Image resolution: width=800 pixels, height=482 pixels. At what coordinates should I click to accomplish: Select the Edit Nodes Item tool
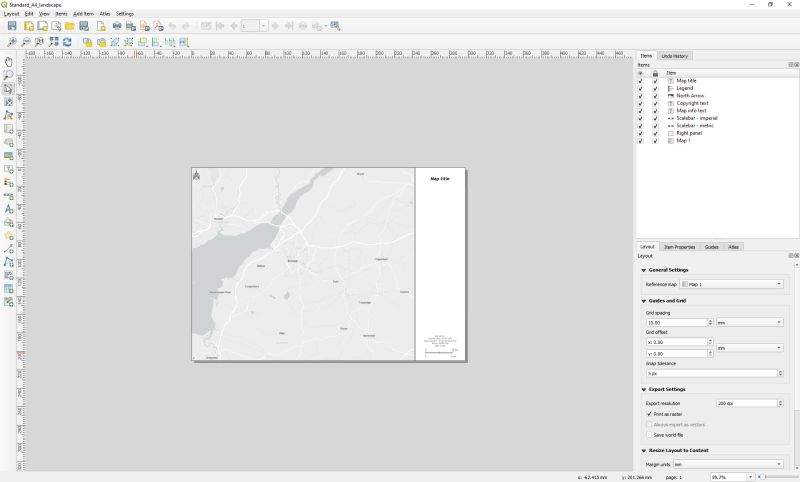pos(8,115)
